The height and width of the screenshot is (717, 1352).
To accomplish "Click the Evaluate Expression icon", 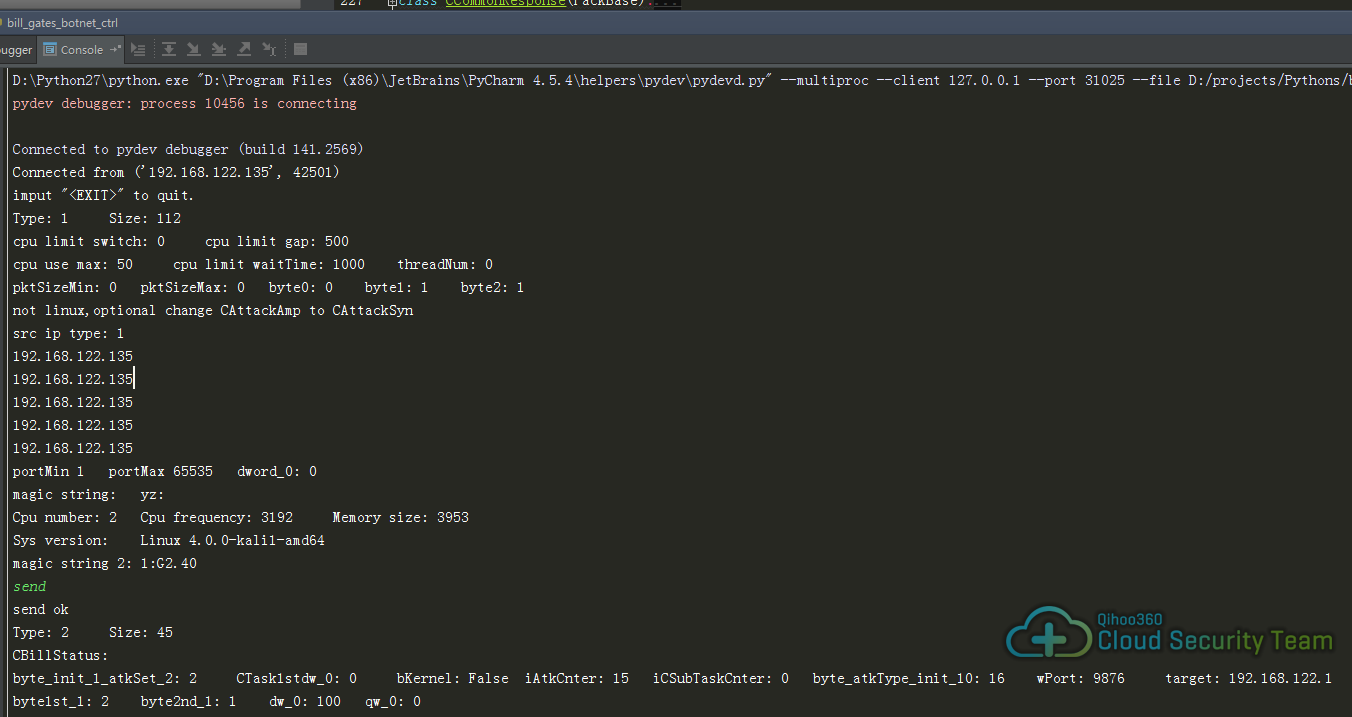I will [300, 49].
